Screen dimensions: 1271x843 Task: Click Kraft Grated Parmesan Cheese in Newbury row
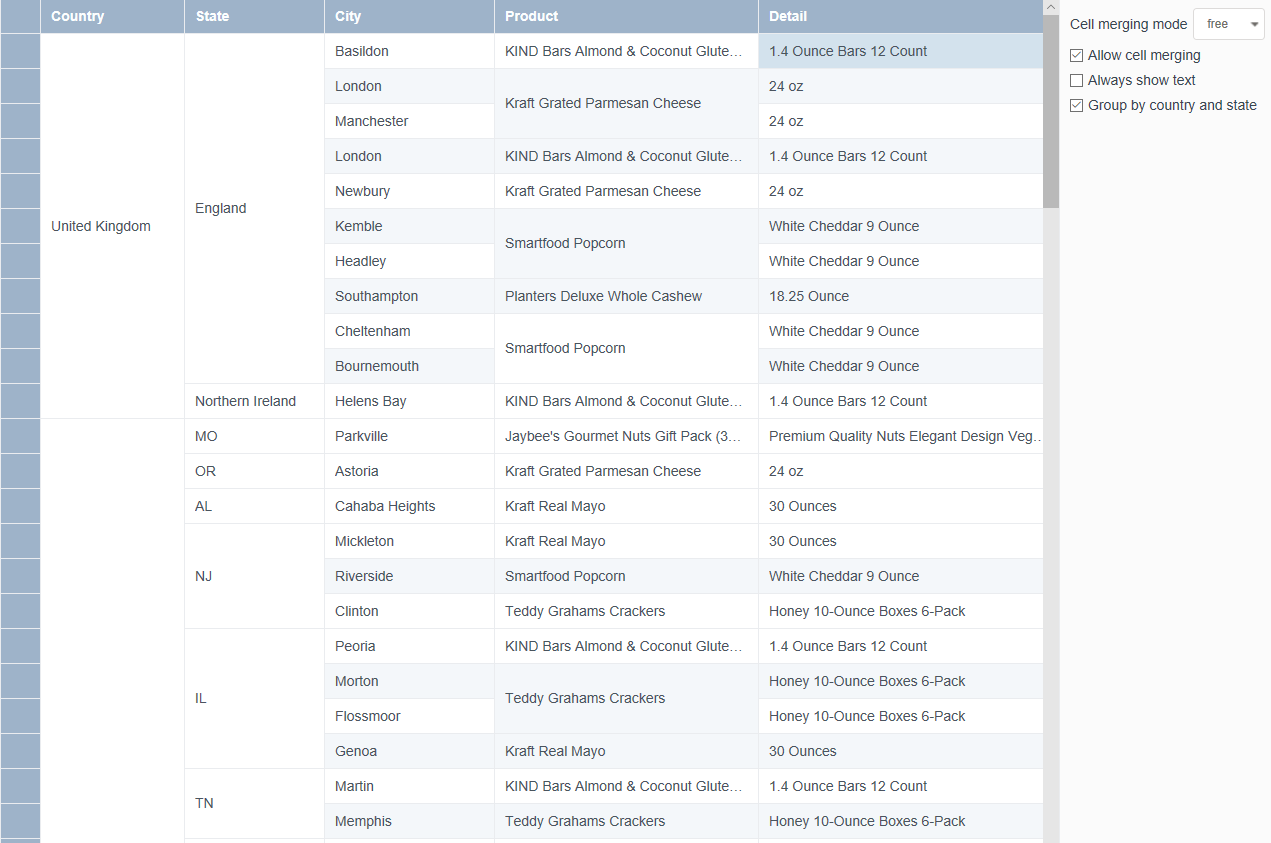click(x=626, y=191)
